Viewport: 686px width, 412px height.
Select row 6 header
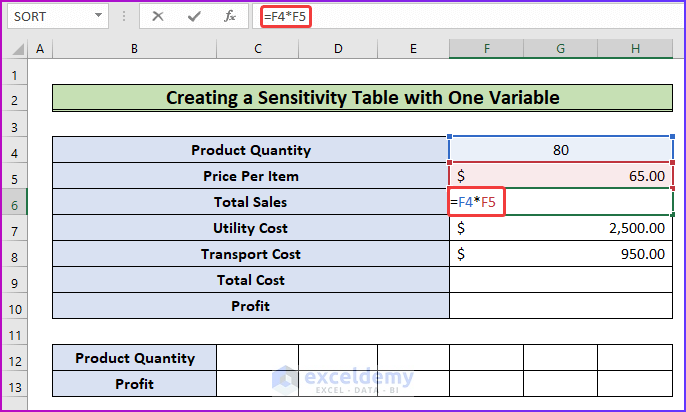pos(14,202)
